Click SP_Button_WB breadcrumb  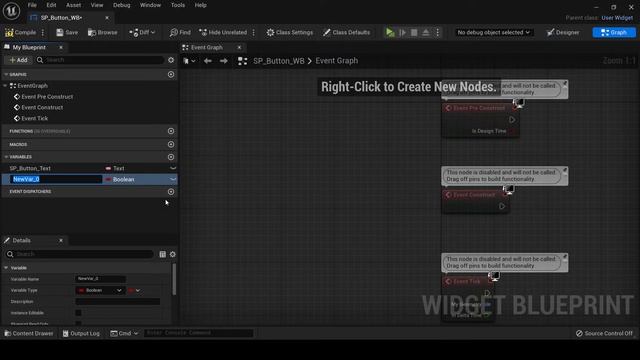pyautogui.click(x=279, y=61)
